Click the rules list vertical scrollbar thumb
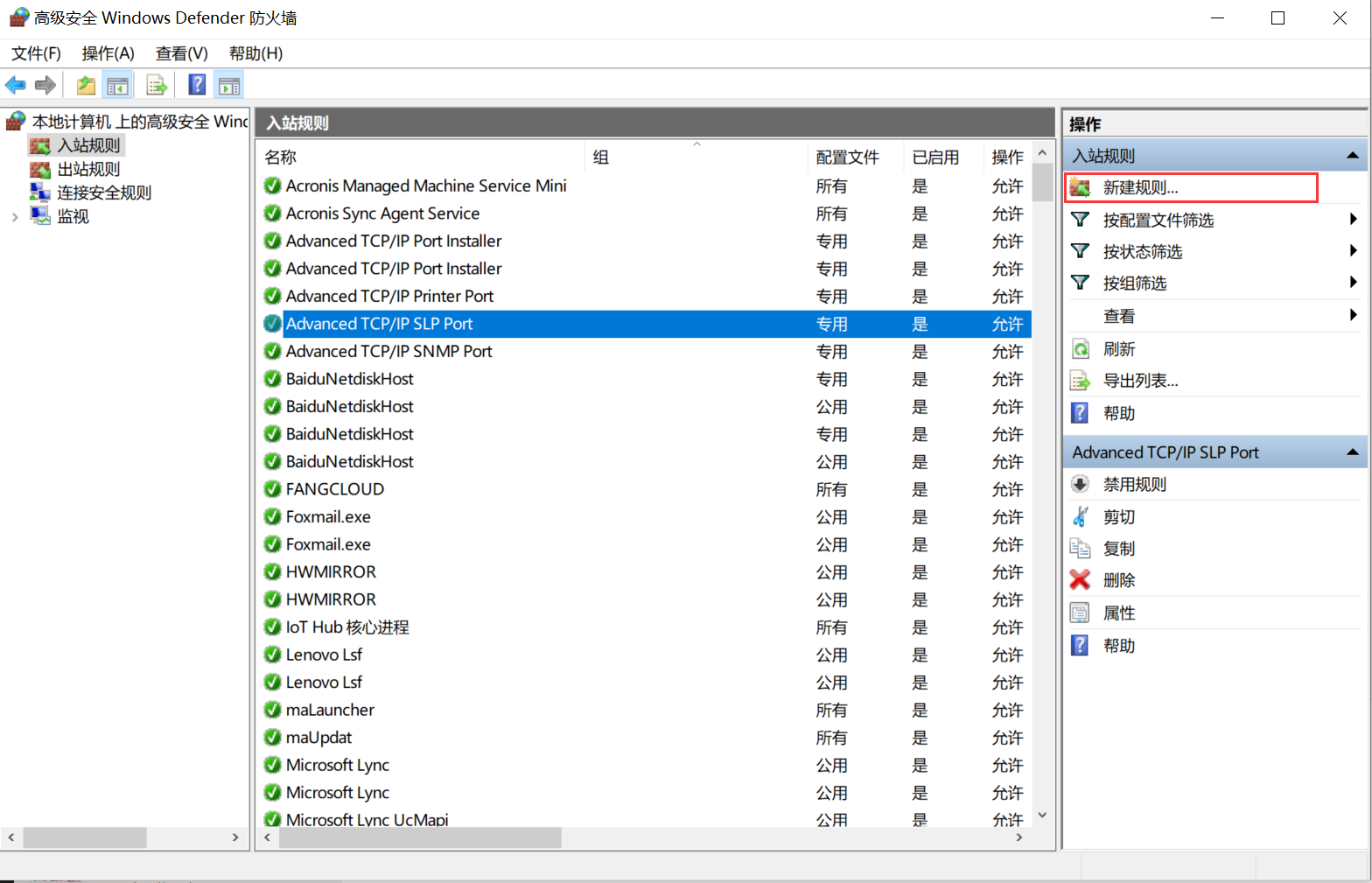 pos(1042,182)
